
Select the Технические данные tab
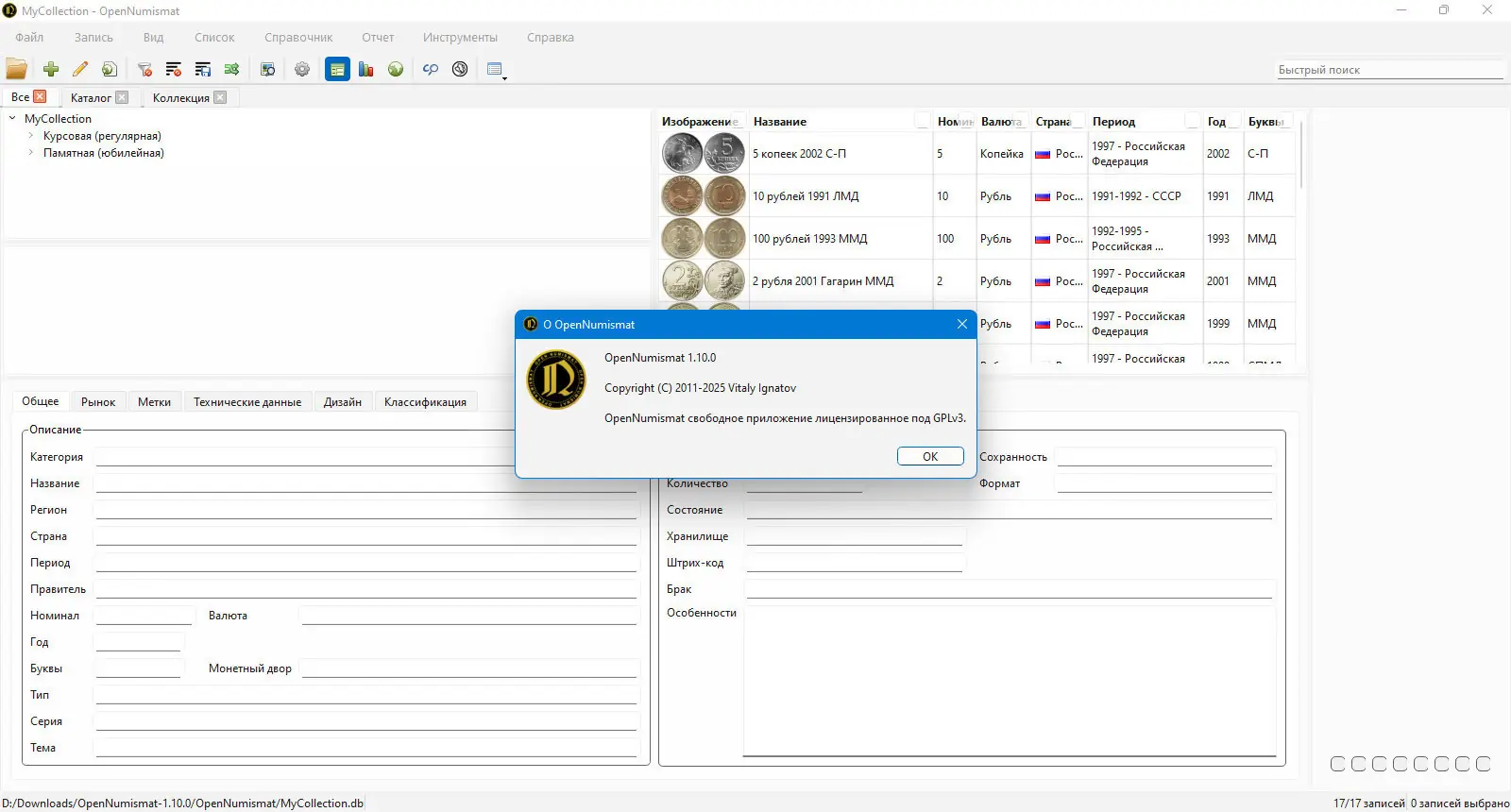coord(247,401)
